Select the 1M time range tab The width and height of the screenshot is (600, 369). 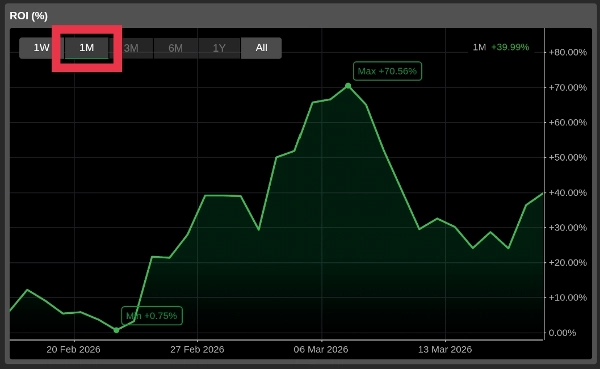pos(86,48)
